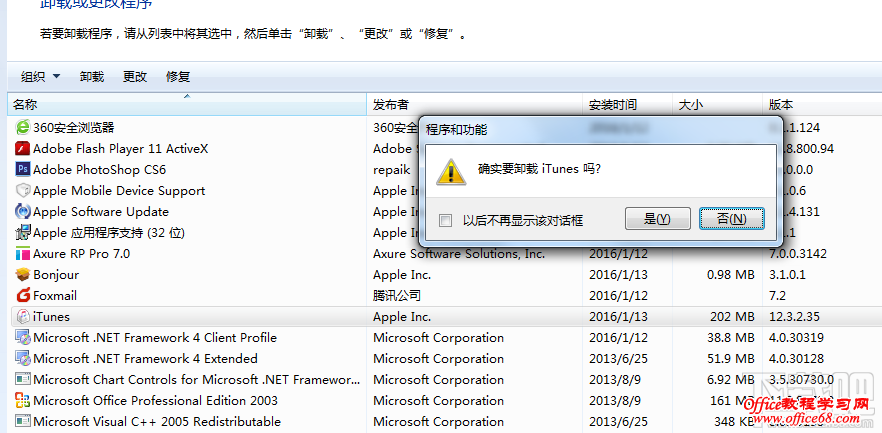Click publisher repaik in PhotoShop row

coord(392,170)
